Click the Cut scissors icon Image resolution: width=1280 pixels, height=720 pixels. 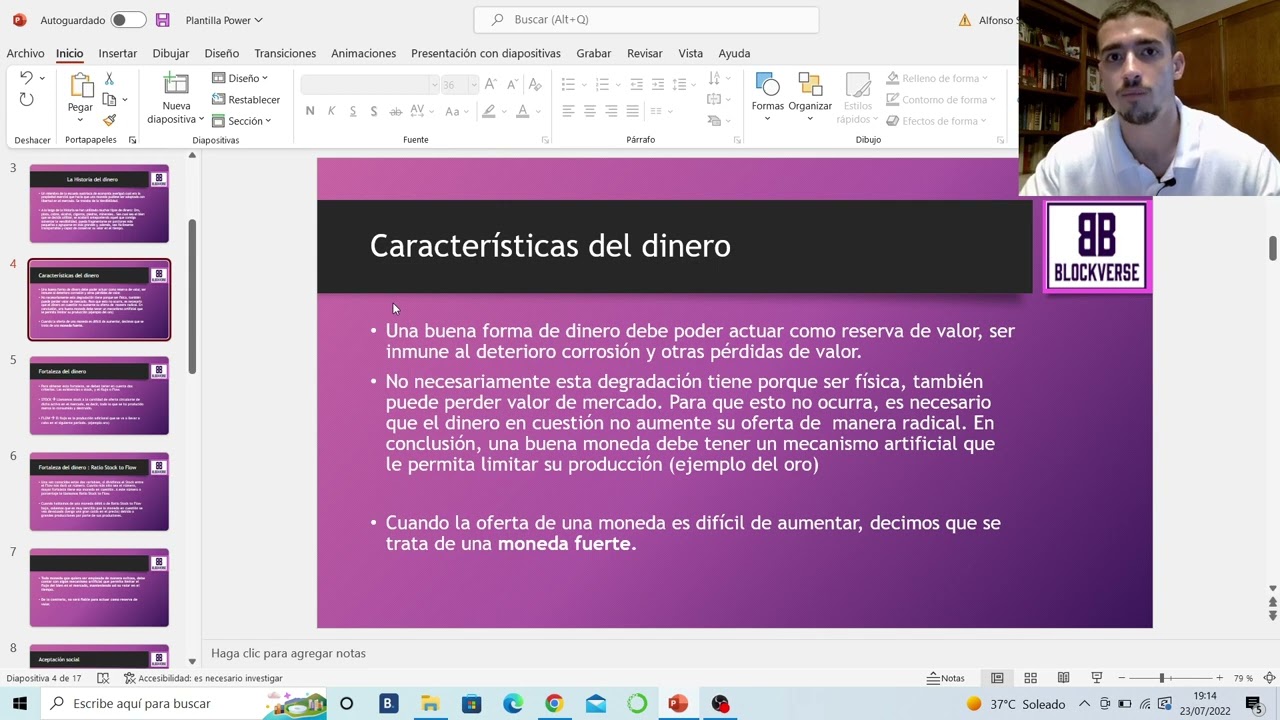[109, 79]
